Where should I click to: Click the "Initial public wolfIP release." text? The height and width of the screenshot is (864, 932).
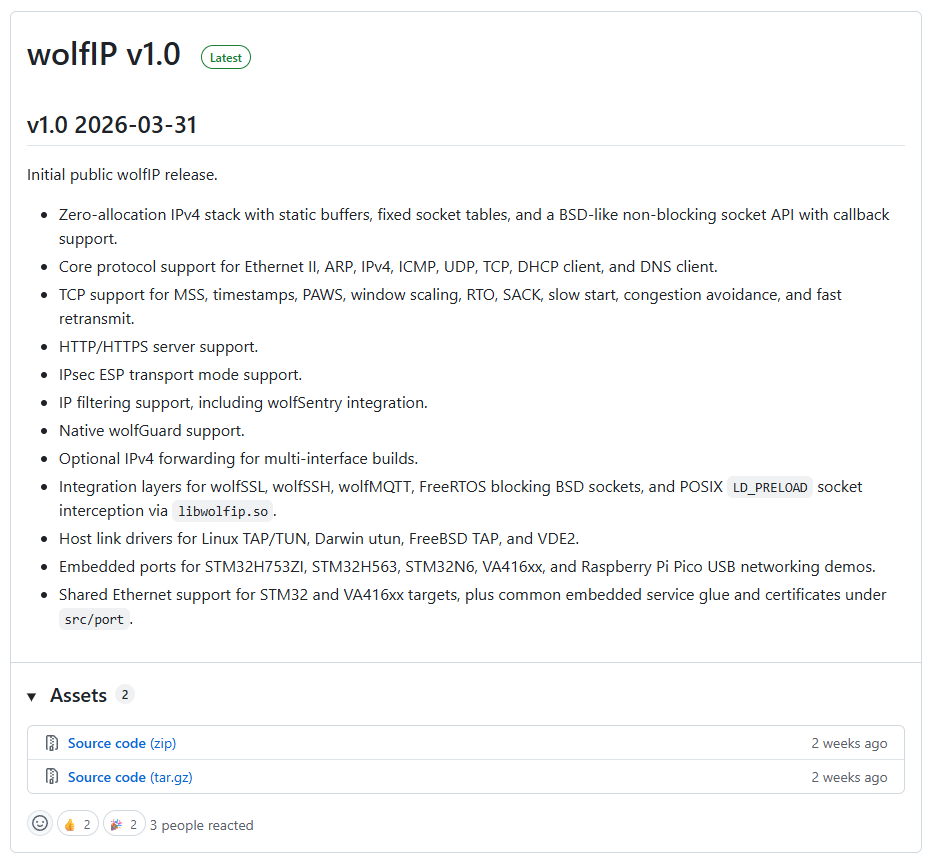122,175
